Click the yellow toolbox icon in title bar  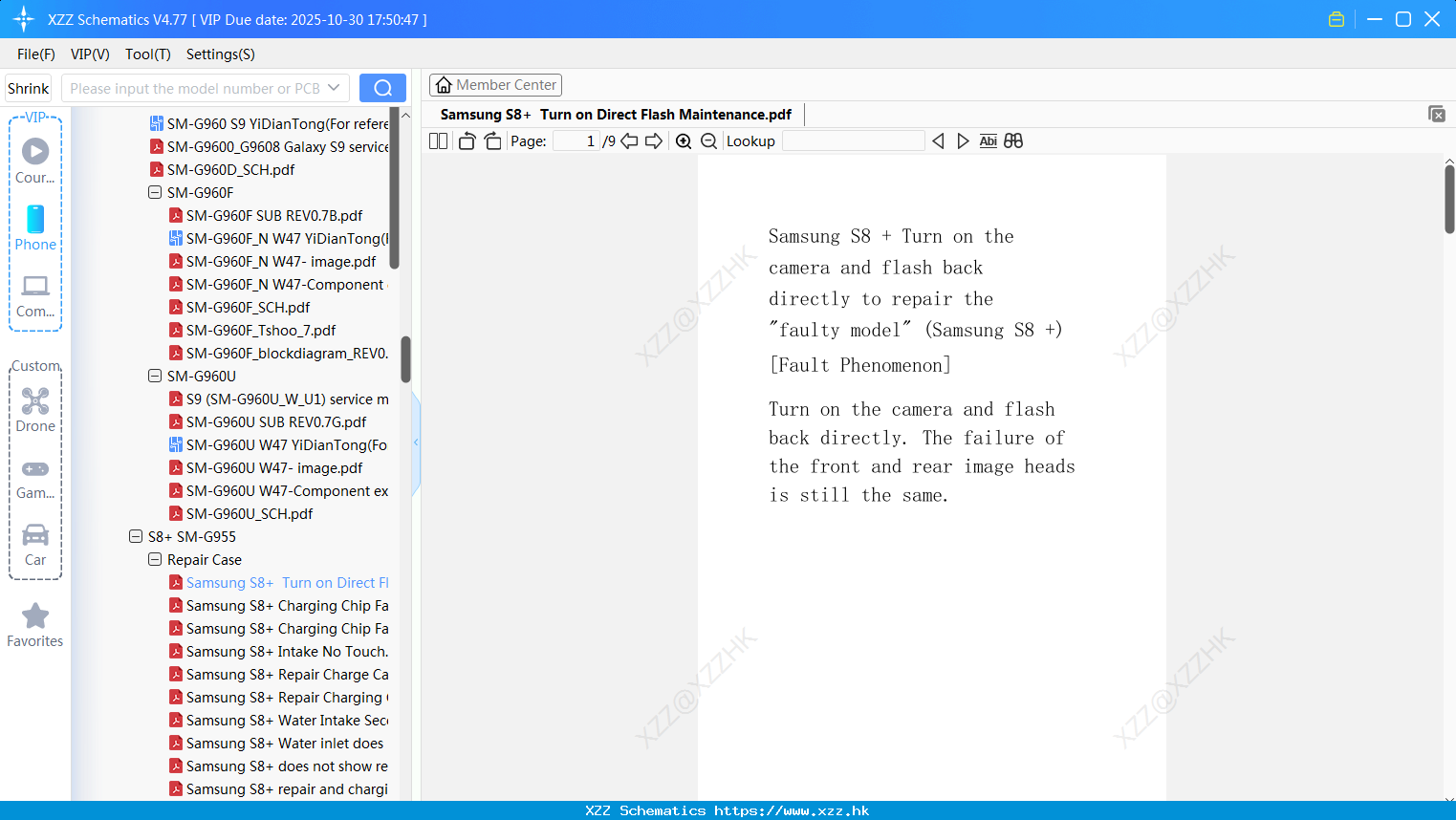click(x=1336, y=19)
